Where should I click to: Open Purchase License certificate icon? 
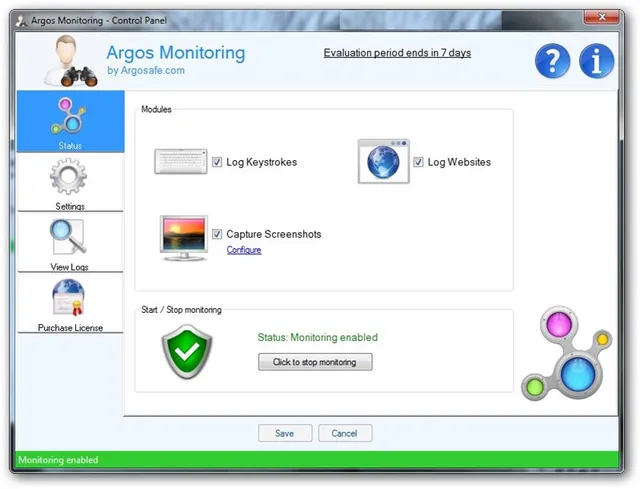(69, 299)
